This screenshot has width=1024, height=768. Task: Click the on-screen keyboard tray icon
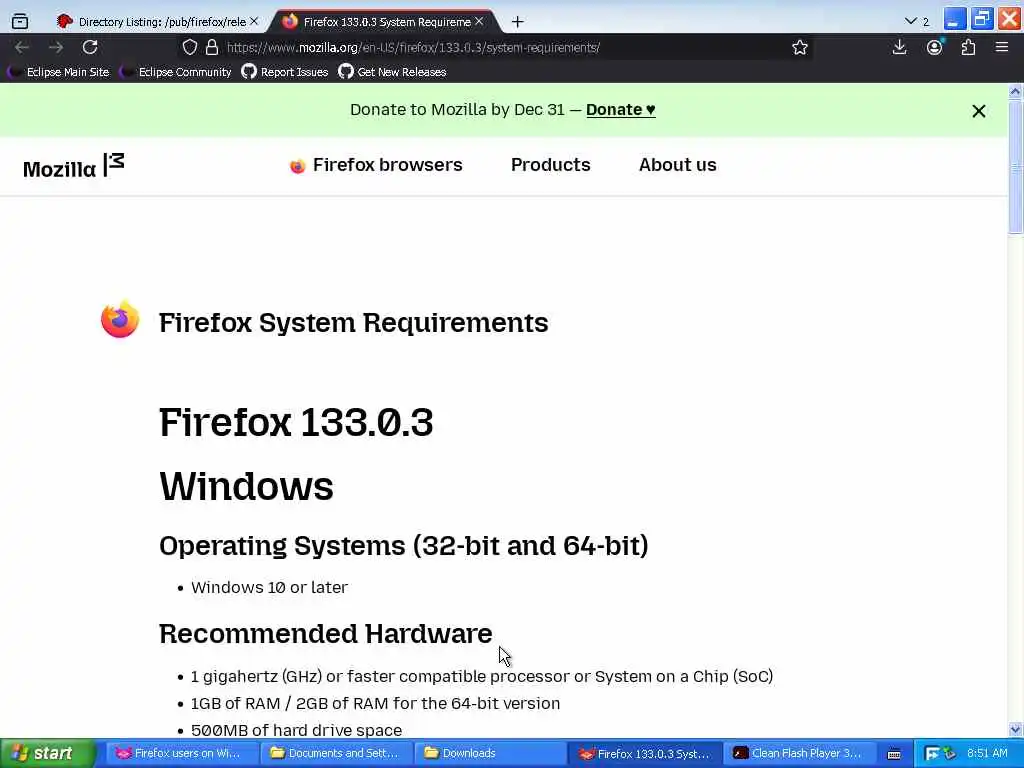click(894, 754)
